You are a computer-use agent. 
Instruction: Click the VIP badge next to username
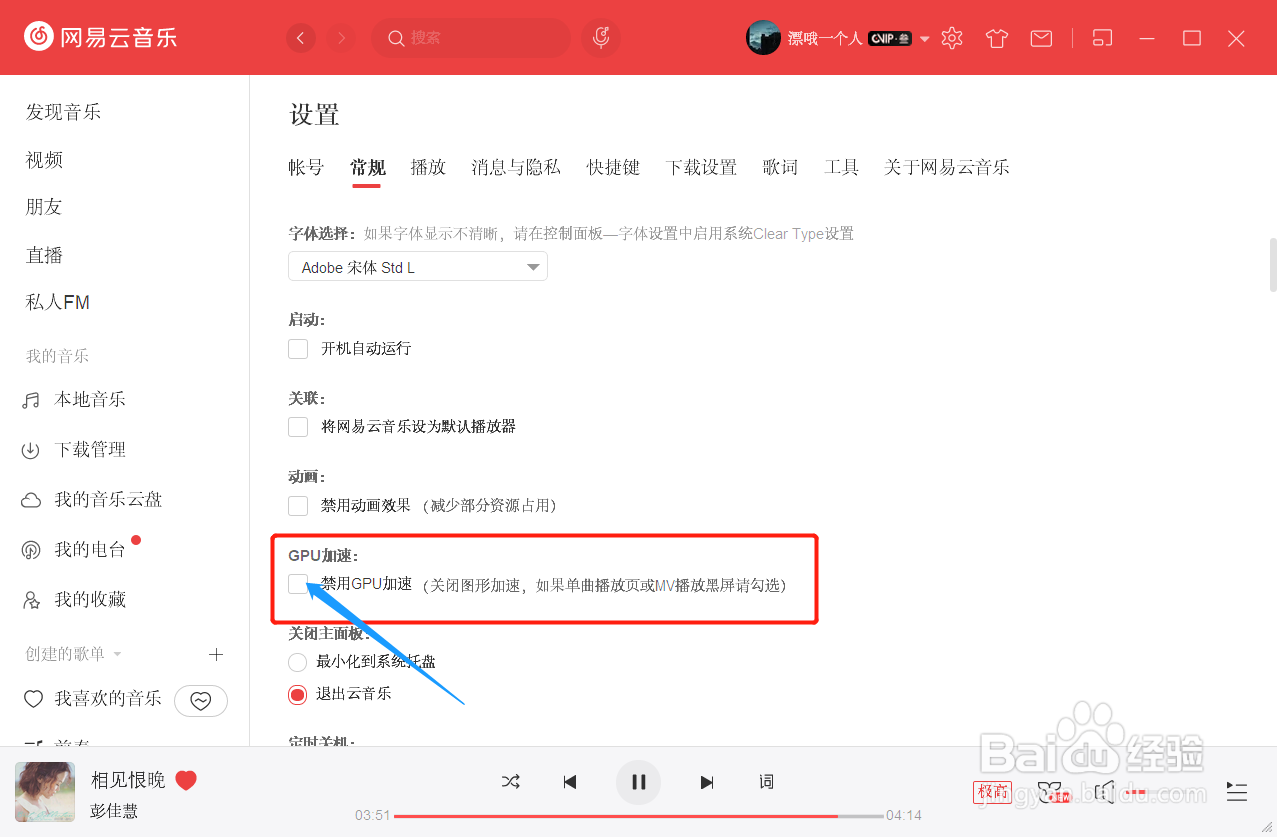[x=889, y=38]
